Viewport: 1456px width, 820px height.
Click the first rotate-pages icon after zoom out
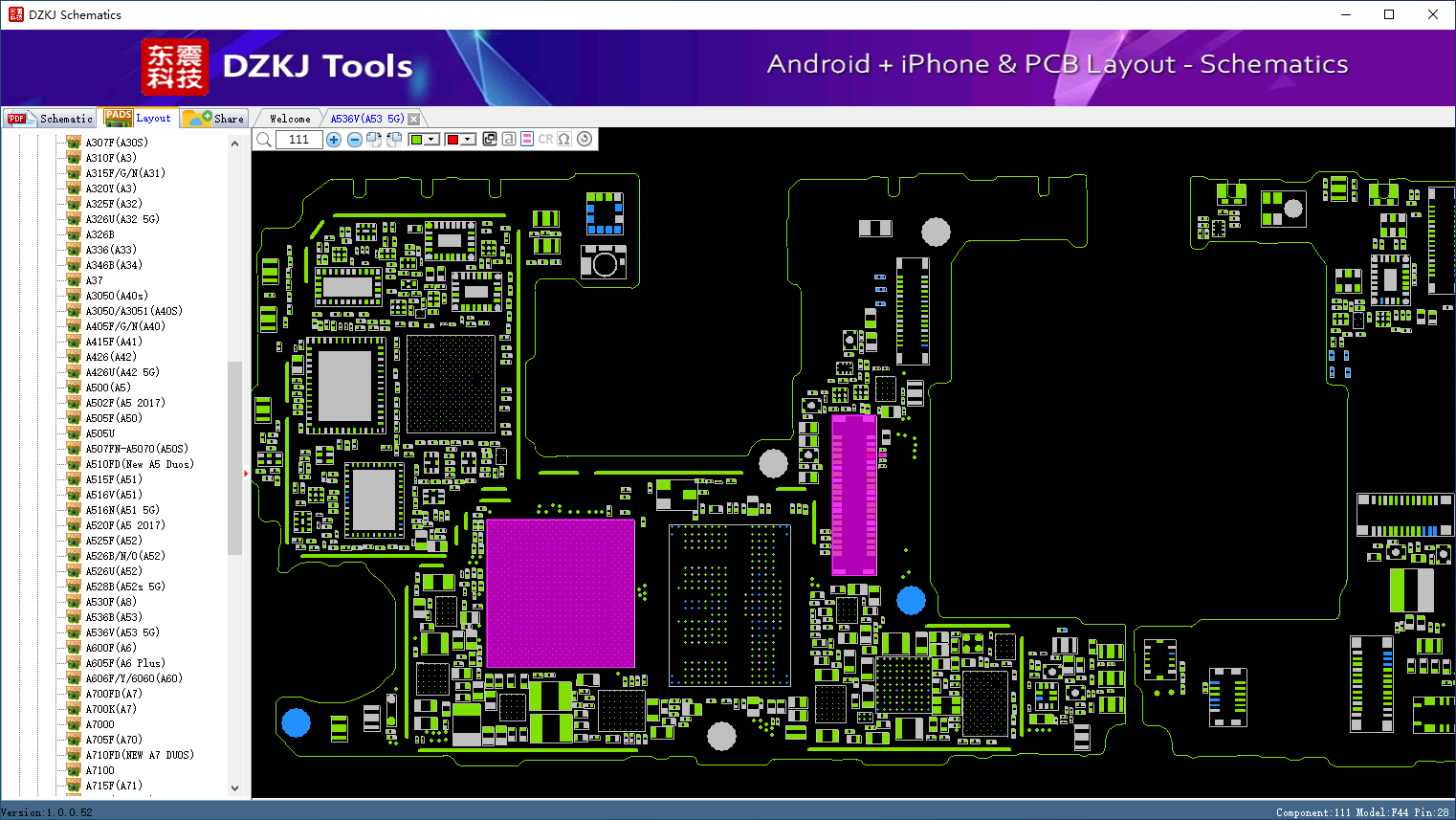[x=374, y=140]
